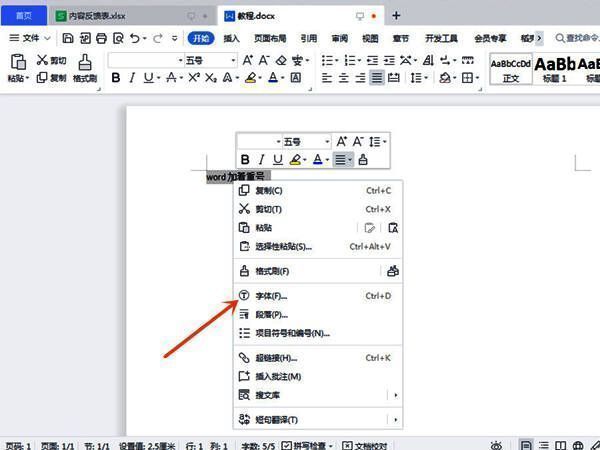Image resolution: width=600 pixels, height=450 pixels.
Task: Apply the 正文 style from styles gallery
Action: pyautogui.click(x=511, y=68)
